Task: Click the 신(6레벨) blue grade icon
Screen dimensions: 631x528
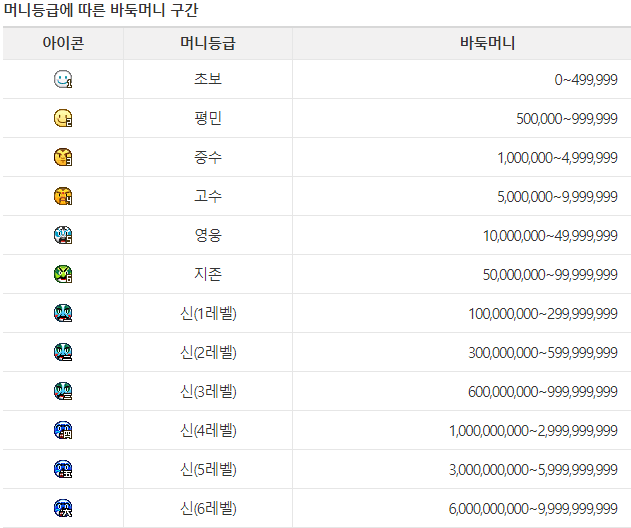Action: pos(63,509)
